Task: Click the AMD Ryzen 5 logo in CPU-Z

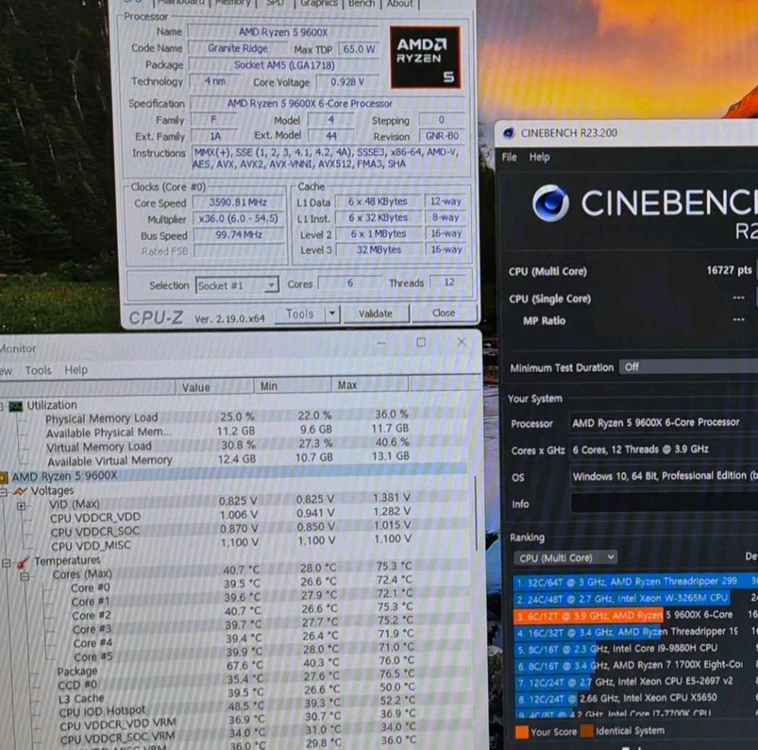Action: (x=425, y=58)
